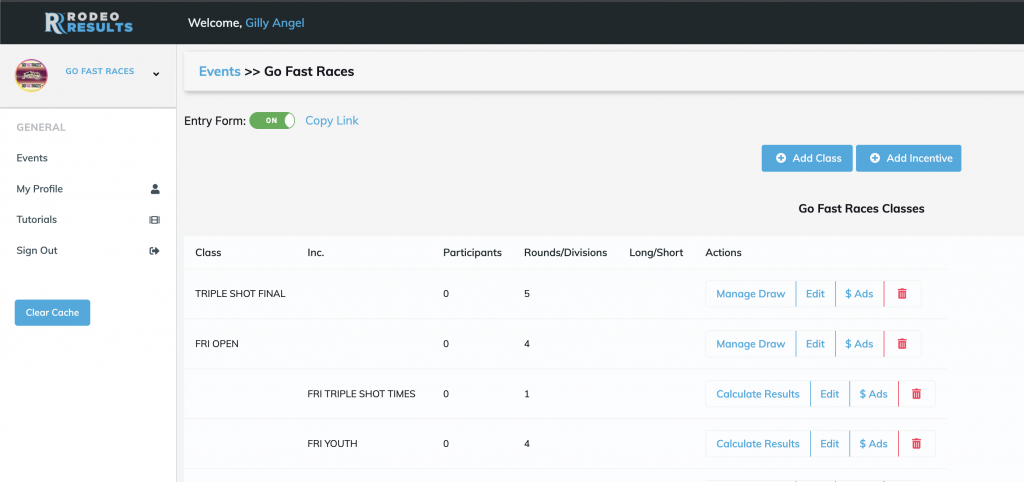Toggle the Entry Form switch off

pyautogui.click(x=272, y=120)
